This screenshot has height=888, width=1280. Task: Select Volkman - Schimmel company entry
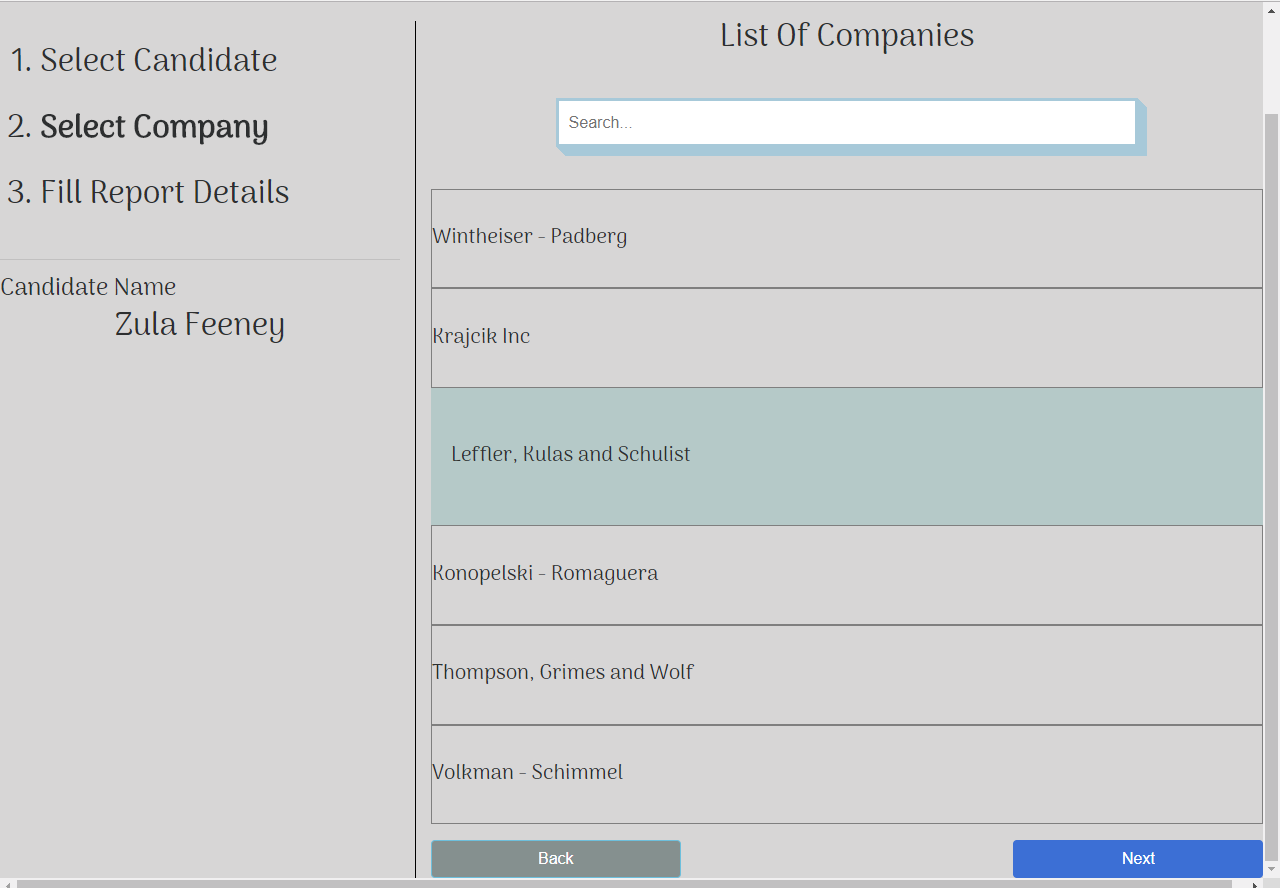tap(847, 772)
